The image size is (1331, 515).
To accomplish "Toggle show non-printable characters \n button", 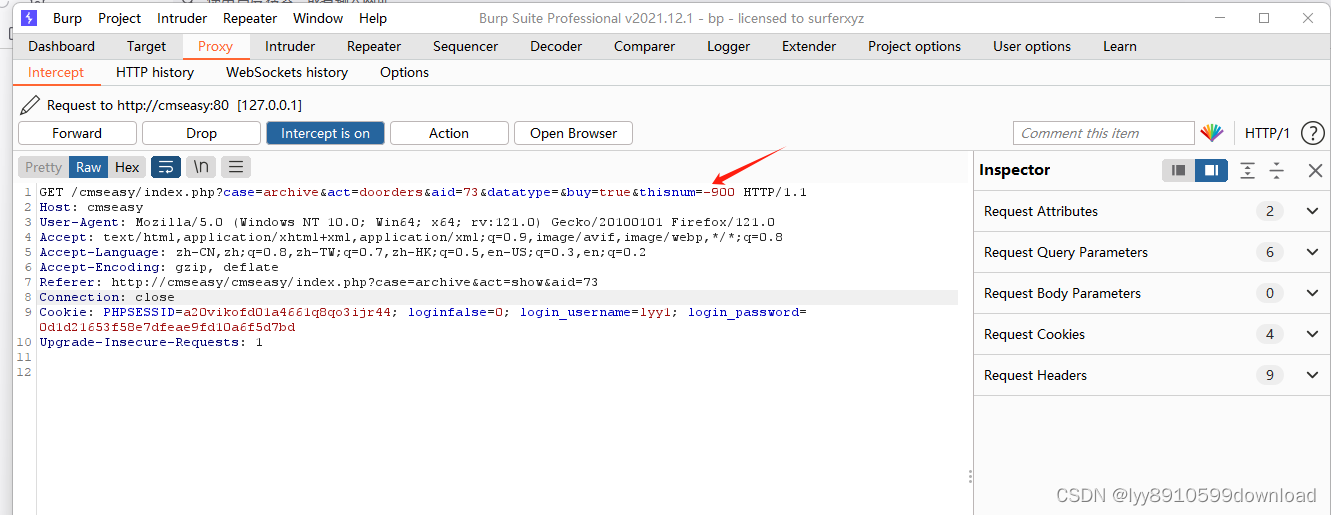I will (x=201, y=167).
